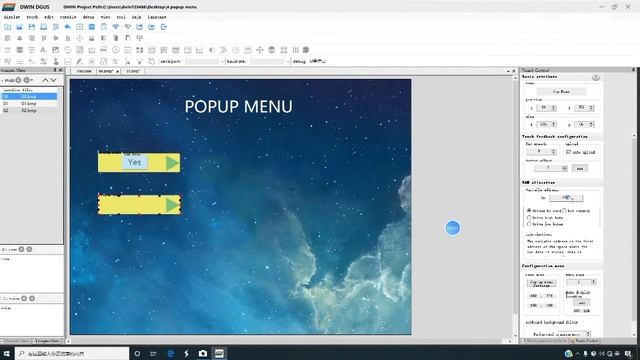Click the Pop up menu Settings button

point(542,284)
